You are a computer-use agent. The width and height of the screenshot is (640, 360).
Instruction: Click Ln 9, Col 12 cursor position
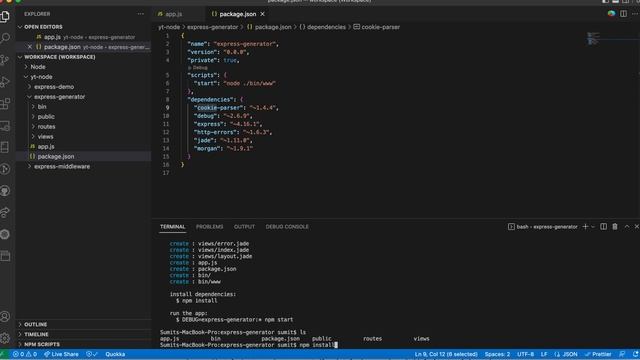[446, 354]
